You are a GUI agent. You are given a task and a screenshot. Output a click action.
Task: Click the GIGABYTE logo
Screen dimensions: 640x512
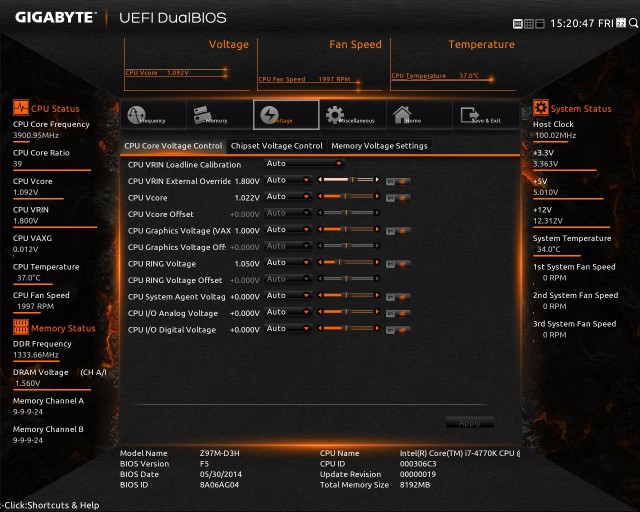[55, 17]
